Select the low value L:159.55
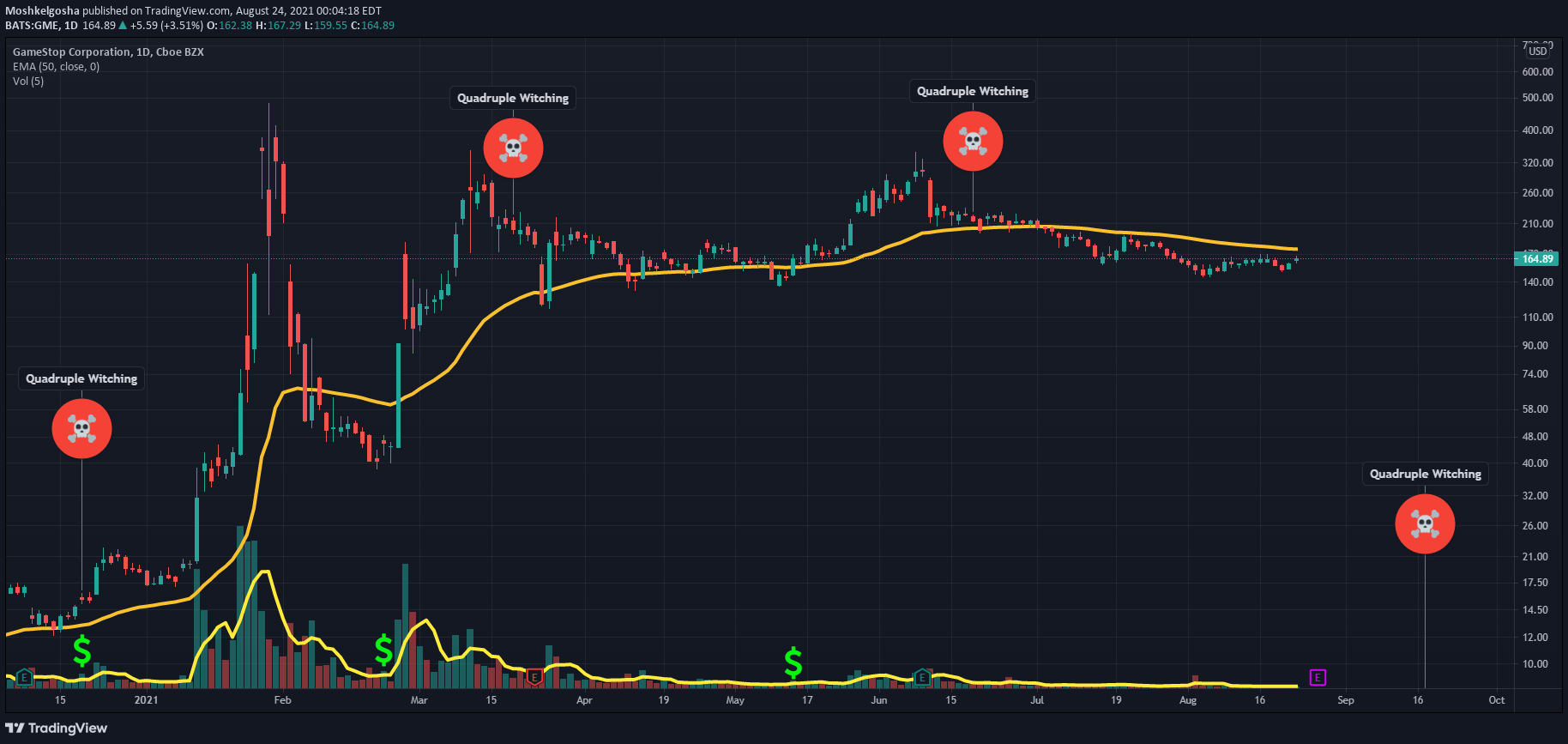This screenshot has height=744, width=1568. (x=326, y=26)
